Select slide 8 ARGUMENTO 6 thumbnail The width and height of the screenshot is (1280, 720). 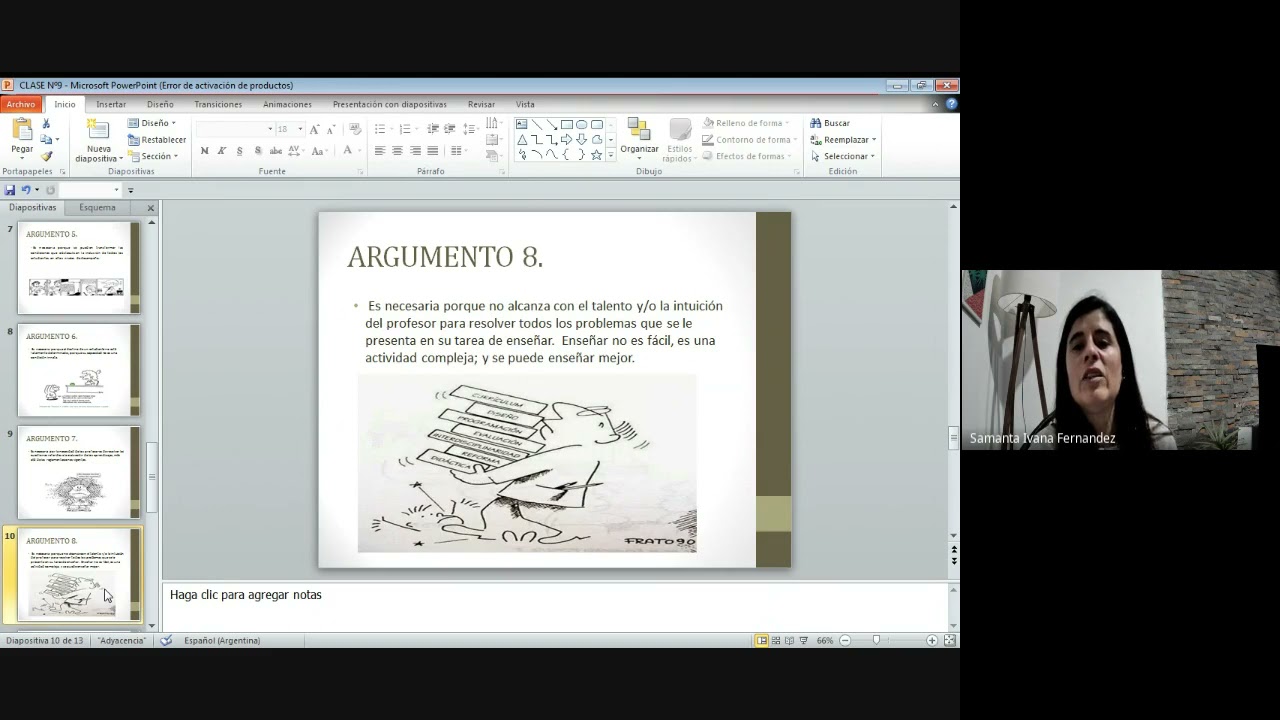coord(79,370)
